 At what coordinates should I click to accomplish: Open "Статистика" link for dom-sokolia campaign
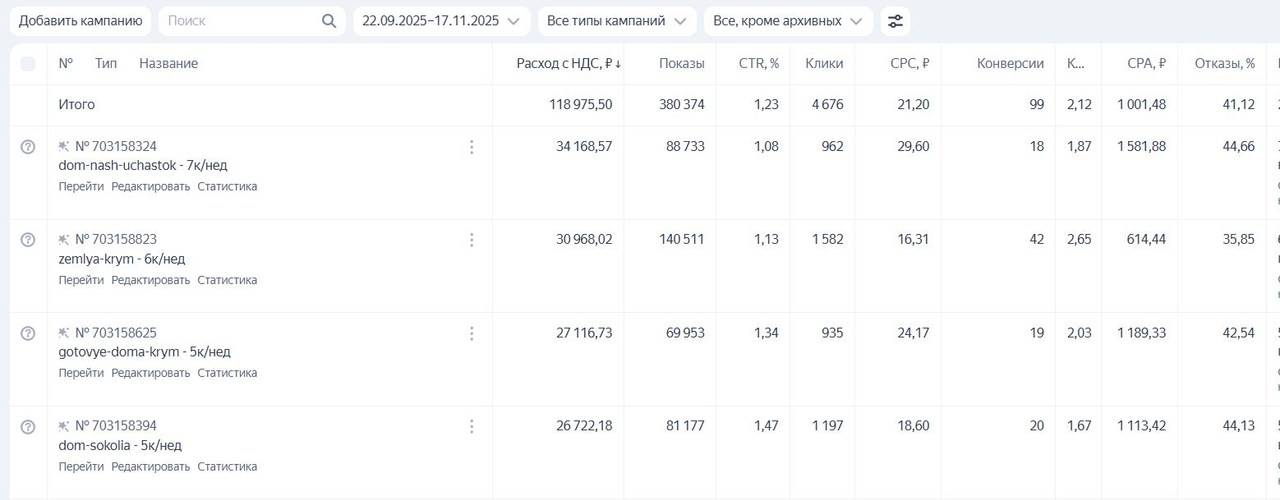227,467
